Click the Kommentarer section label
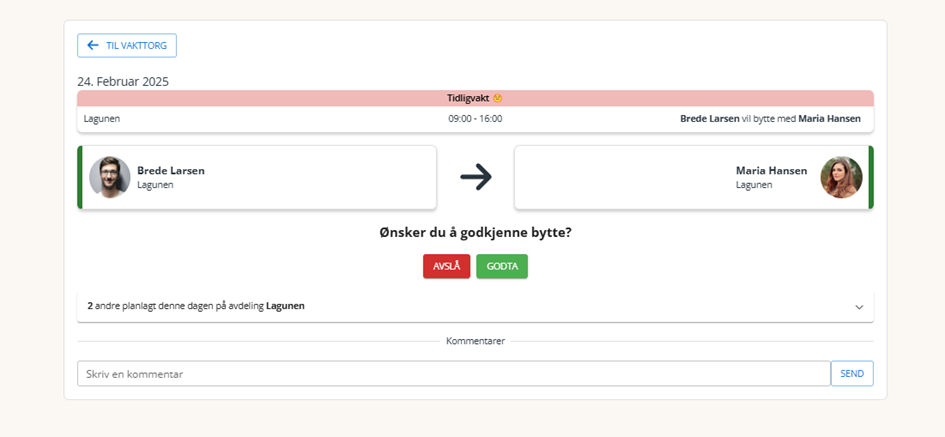Viewport: 945px width, 437px height. click(475, 341)
